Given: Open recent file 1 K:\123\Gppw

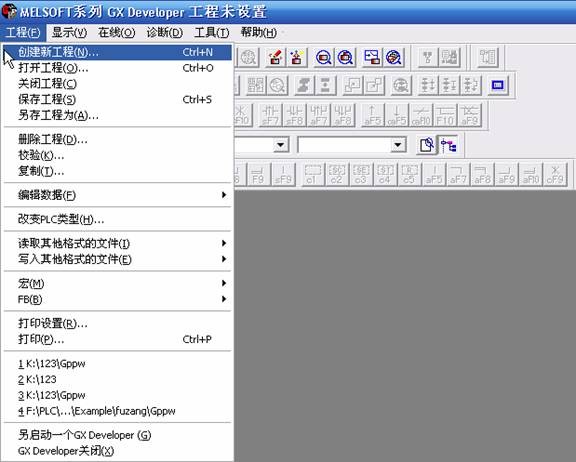Looking at the screenshot, I should pyautogui.click(x=118, y=364).
